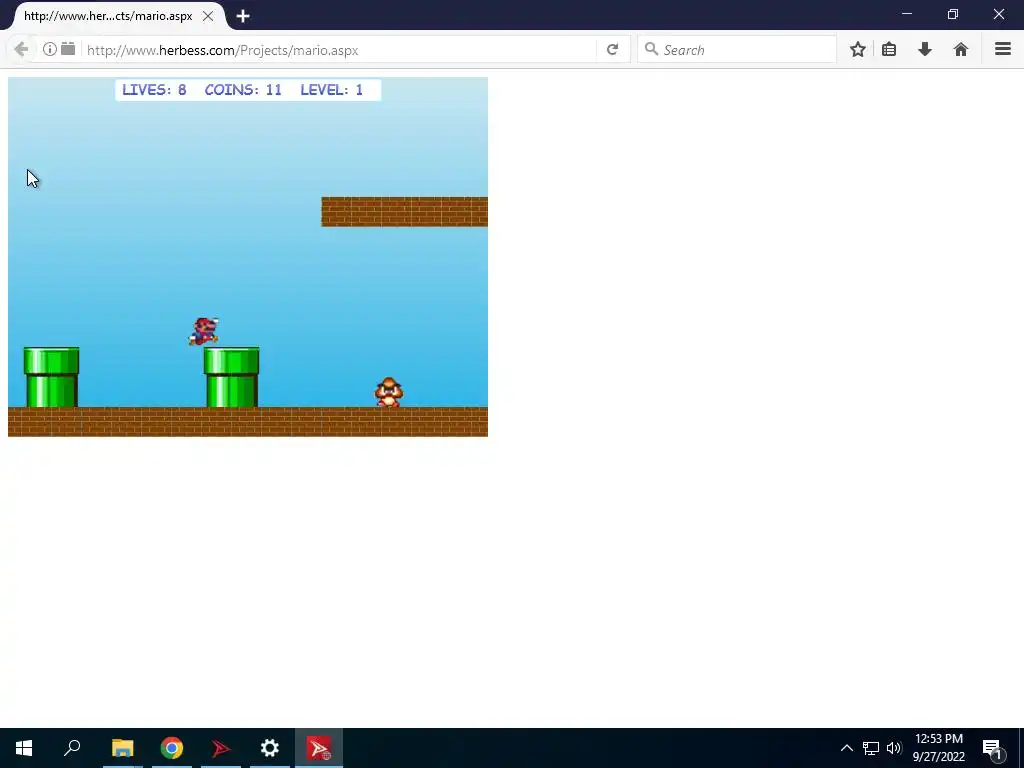Screen dimensions: 1024x768
Task: Launch Google Chrome from the taskbar
Action: tap(172, 748)
